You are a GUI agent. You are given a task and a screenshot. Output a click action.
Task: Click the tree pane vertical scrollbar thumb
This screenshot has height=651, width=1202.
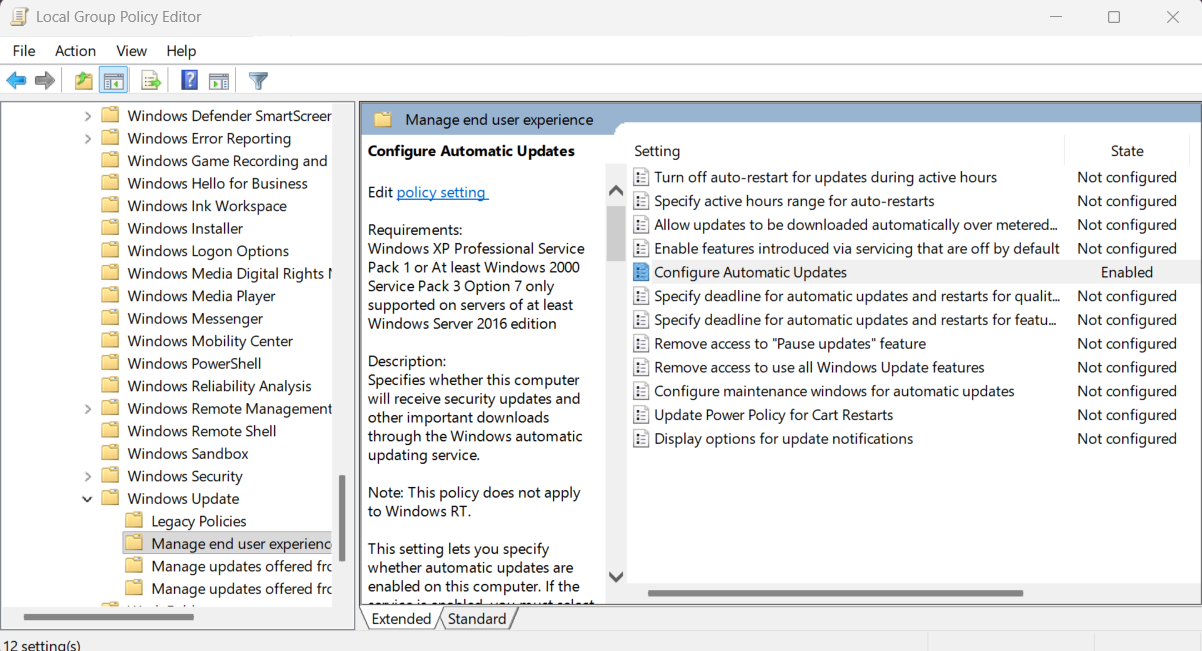click(x=342, y=518)
